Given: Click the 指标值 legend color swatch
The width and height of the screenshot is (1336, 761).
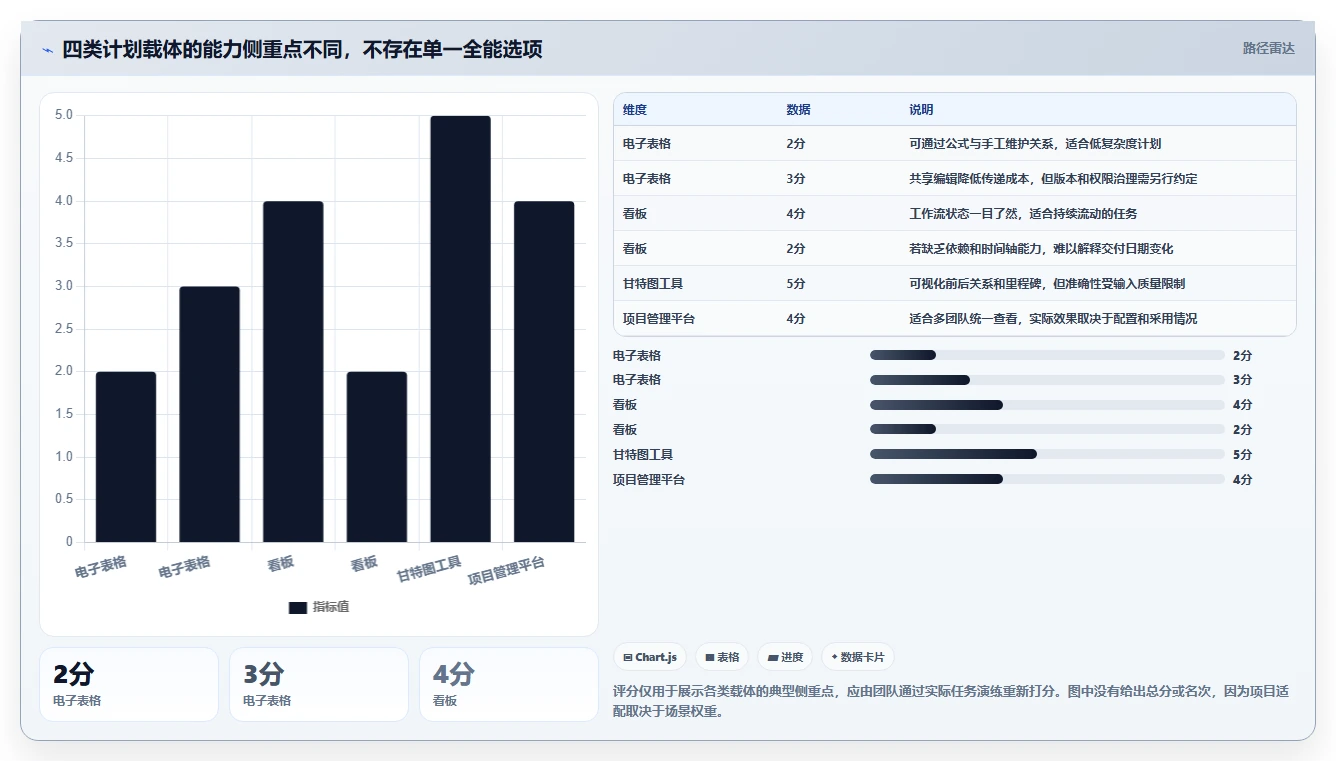Looking at the screenshot, I should [297, 607].
